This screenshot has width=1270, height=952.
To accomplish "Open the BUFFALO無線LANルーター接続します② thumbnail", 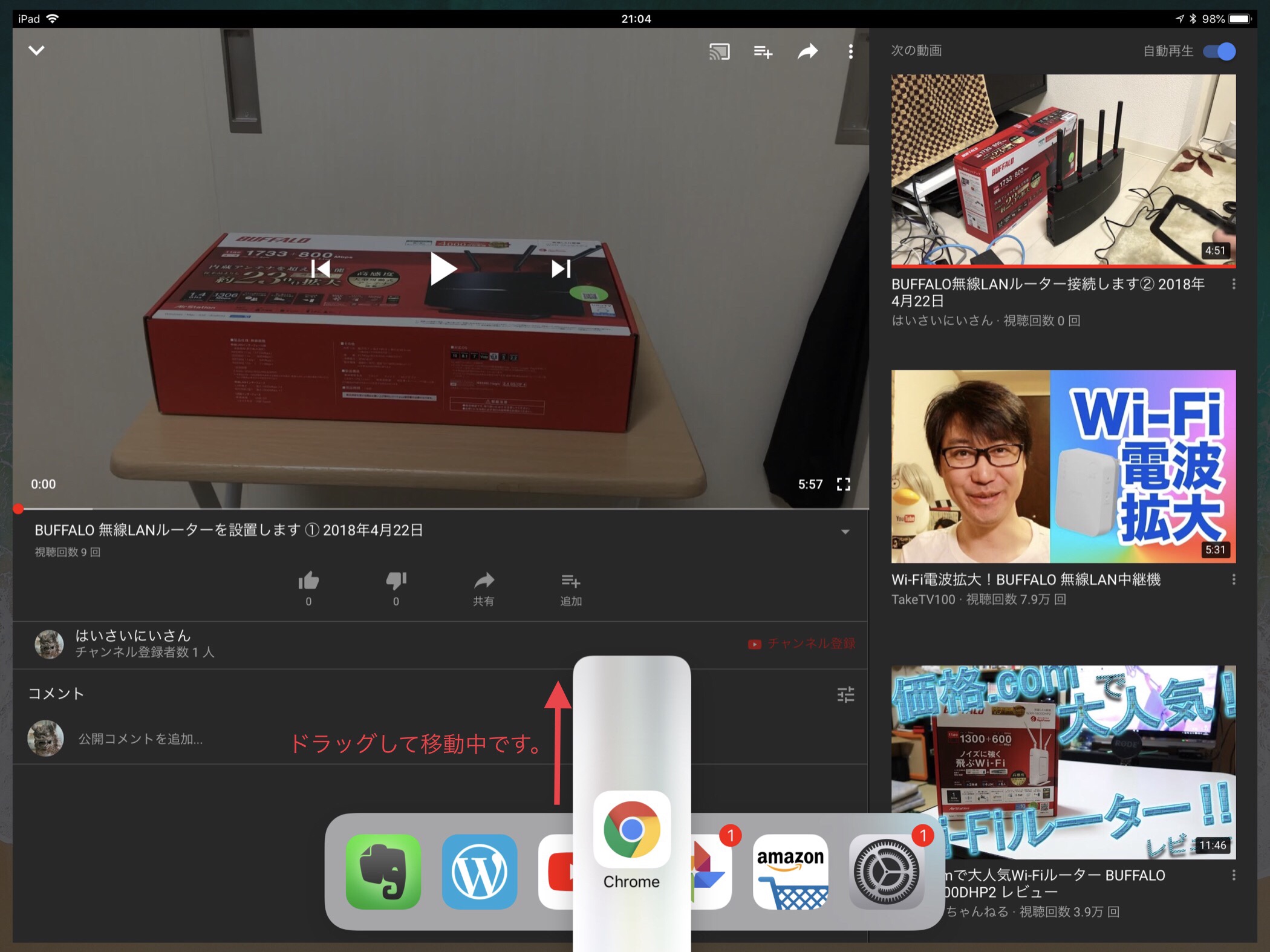I will pos(1063,171).
